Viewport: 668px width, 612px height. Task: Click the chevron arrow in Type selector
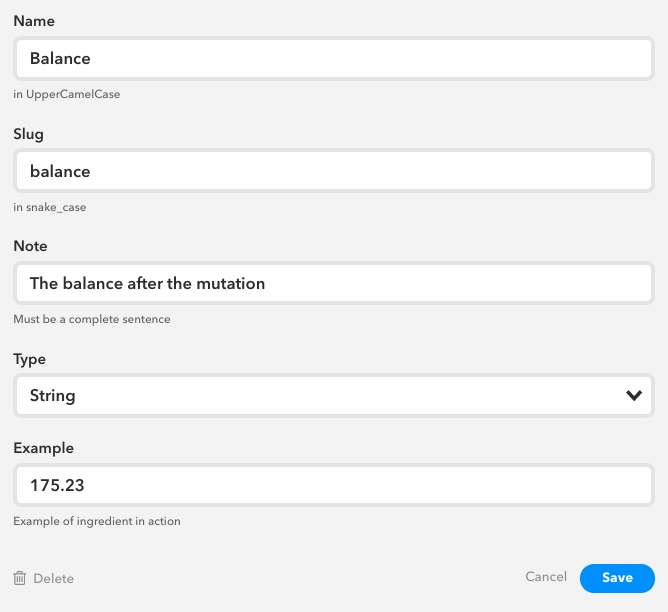[633, 395]
